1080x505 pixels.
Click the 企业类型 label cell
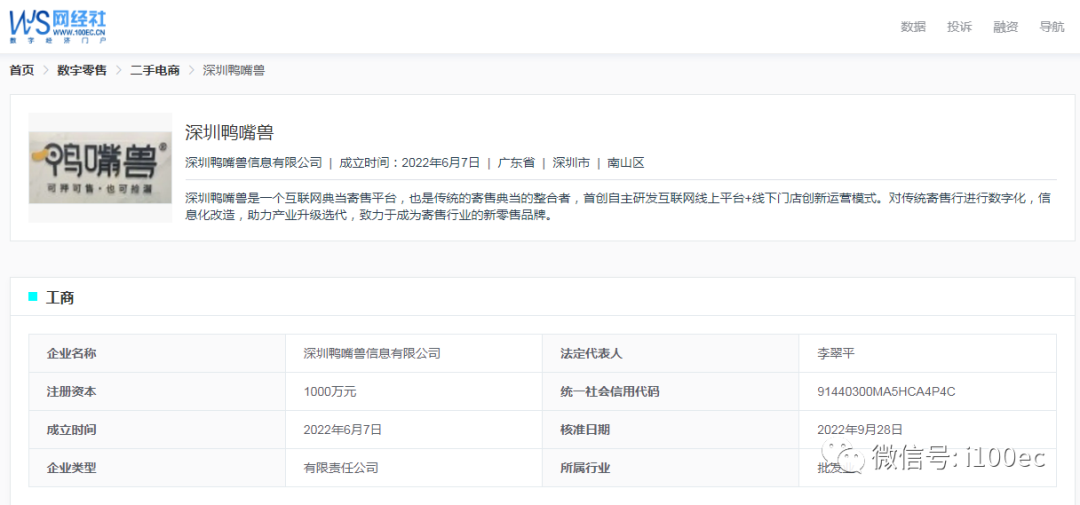pyautogui.click(x=157, y=468)
